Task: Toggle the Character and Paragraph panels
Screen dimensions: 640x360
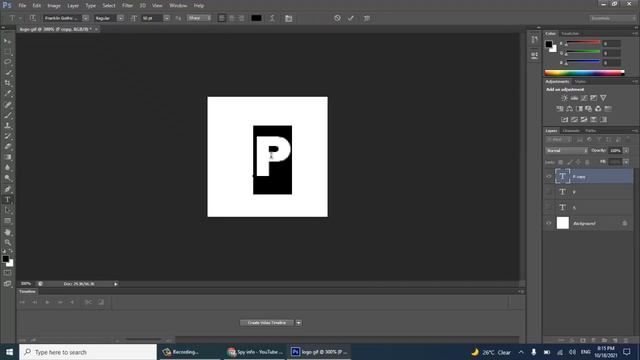Action: 289,18
